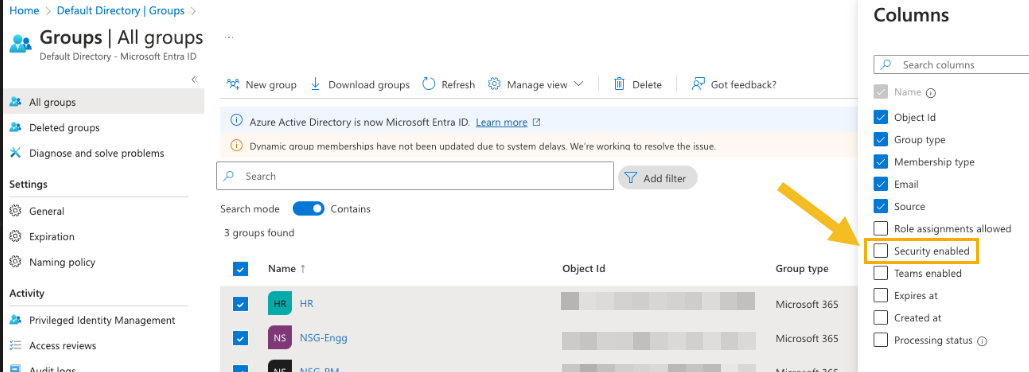The image size is (1029, 372).
Task: Toggle the Search mode Contains switch
Action: tap(308, 209)
